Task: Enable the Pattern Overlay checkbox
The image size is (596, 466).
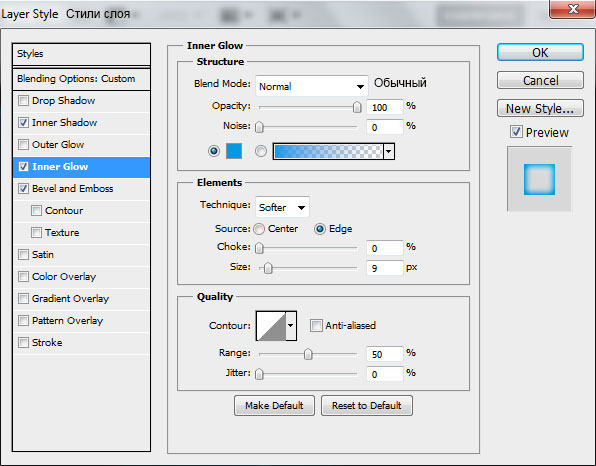Action: 24,321
